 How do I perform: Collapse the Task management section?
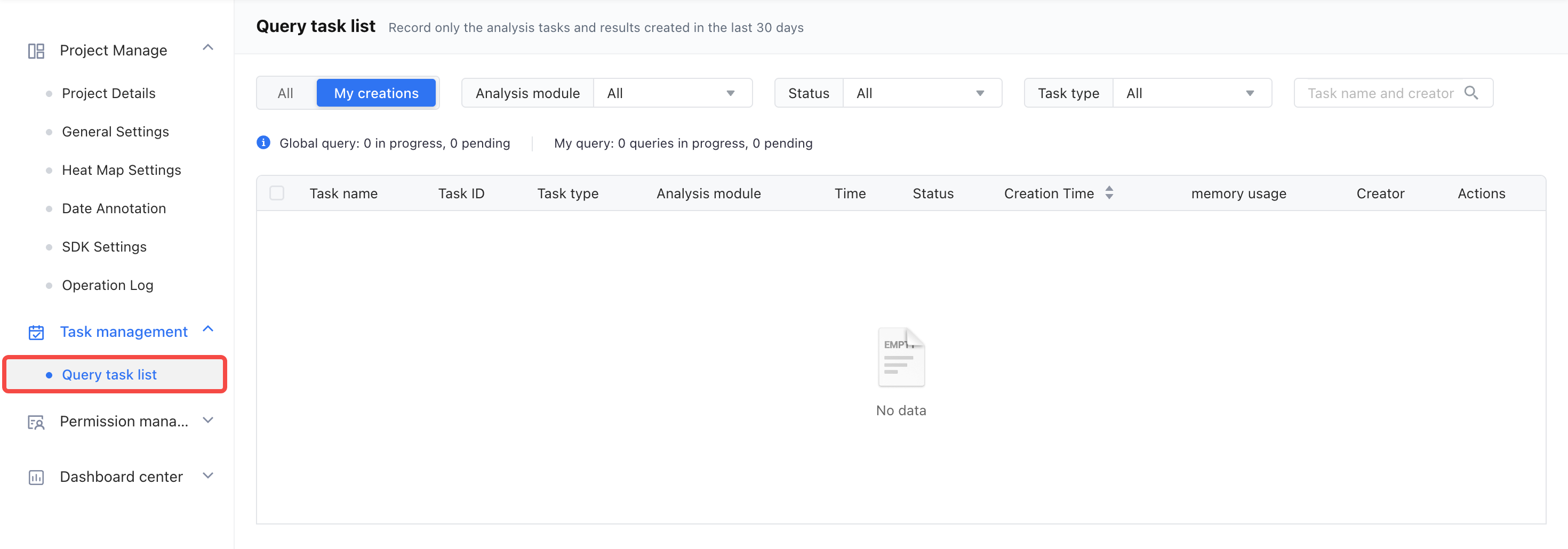coord(207,329)
